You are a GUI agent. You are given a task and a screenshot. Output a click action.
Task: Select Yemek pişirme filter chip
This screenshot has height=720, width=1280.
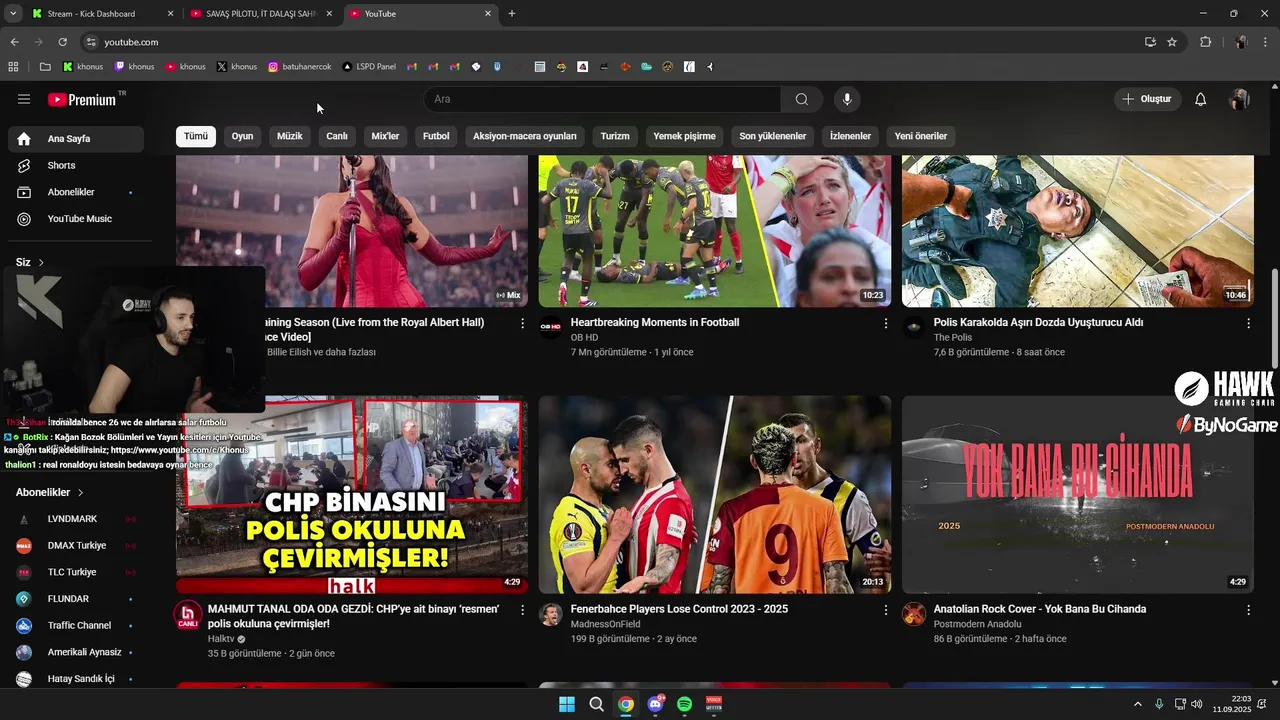(x=685, y=136)
